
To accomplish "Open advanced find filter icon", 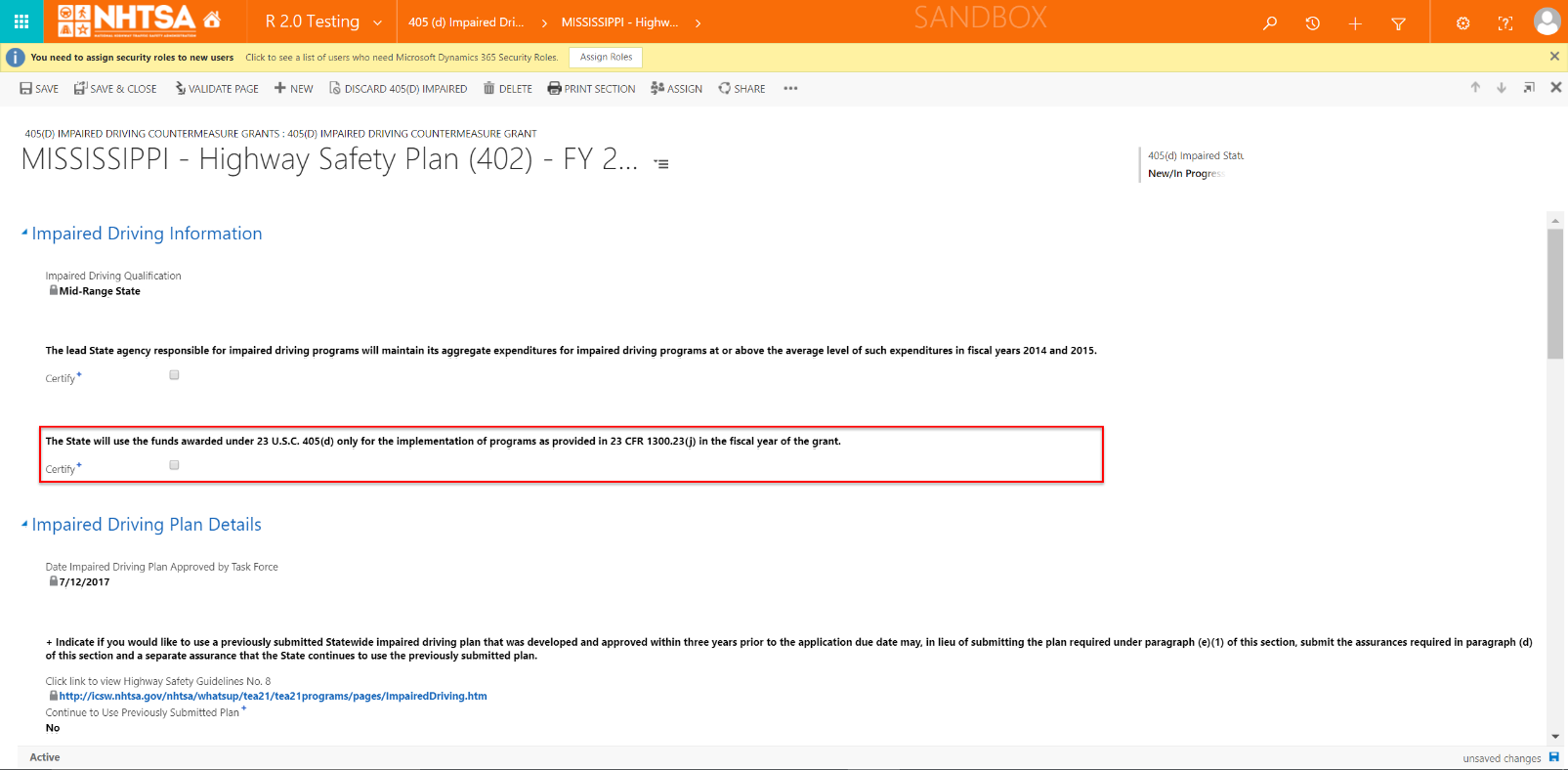I will coord(1398,22).
